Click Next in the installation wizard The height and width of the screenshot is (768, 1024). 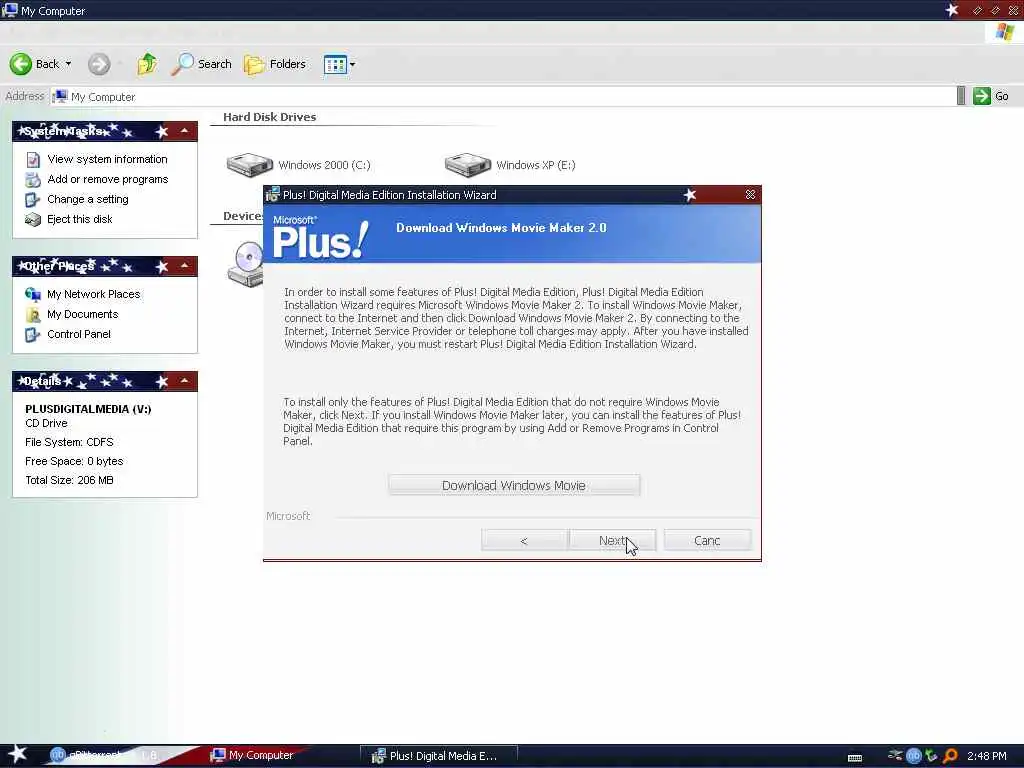(x=613, y=541)
